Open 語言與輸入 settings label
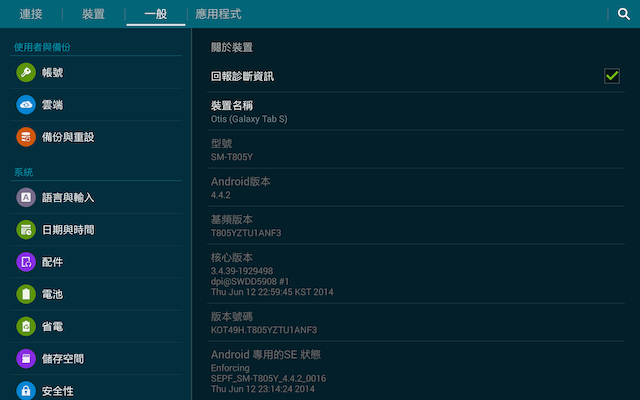This screenshot has width=640, height=400. pos(68,198)
